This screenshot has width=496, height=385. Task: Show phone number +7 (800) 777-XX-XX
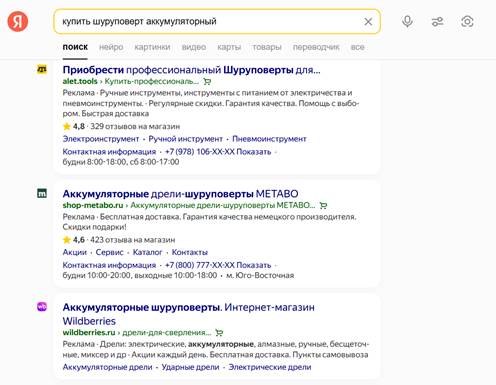218,265
